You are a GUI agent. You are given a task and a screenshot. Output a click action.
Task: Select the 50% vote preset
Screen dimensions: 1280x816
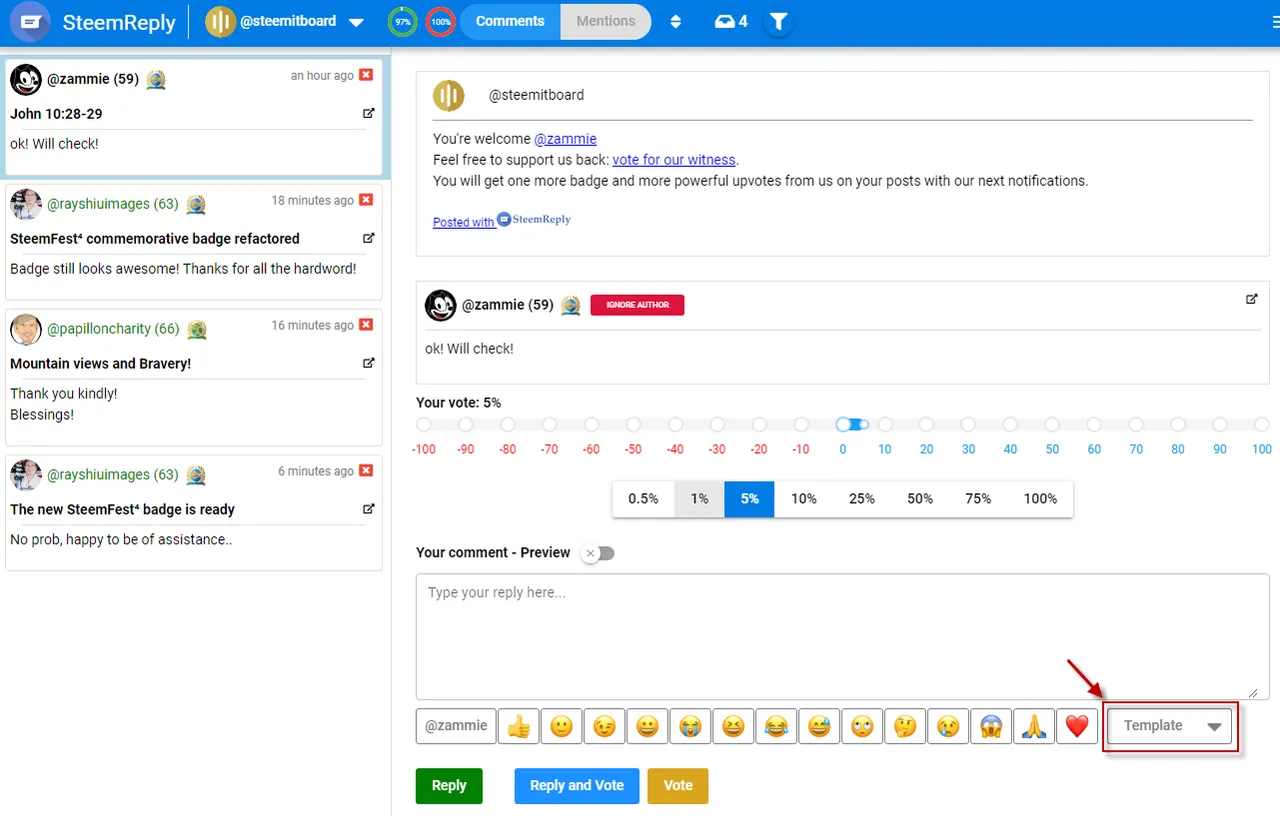coord(920,499)
